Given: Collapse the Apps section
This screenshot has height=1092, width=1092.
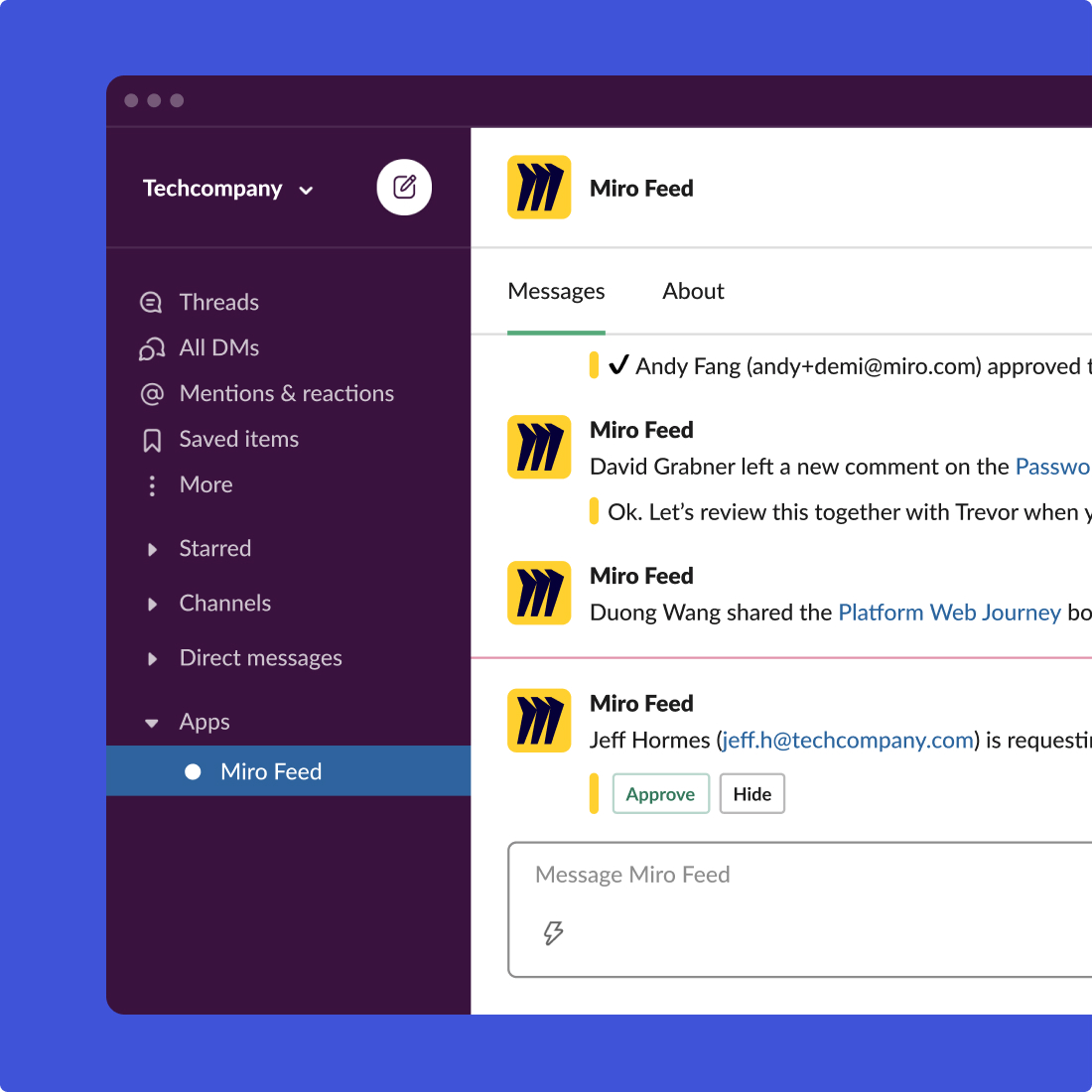Looking at the screenshot, I should coord(152,723).
